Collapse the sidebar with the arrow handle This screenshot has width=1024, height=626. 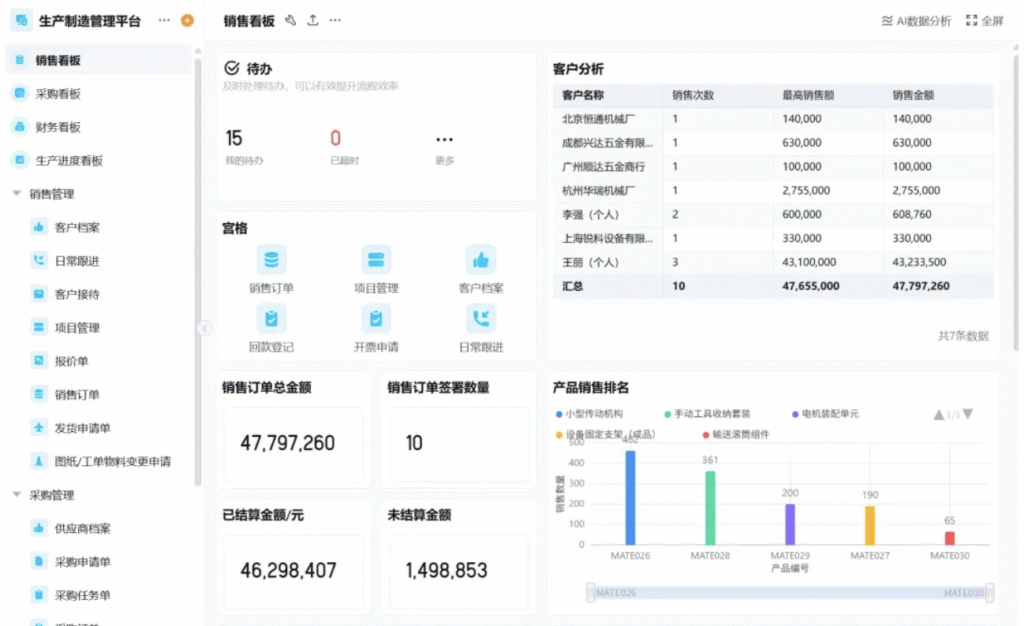pos(204,328)
